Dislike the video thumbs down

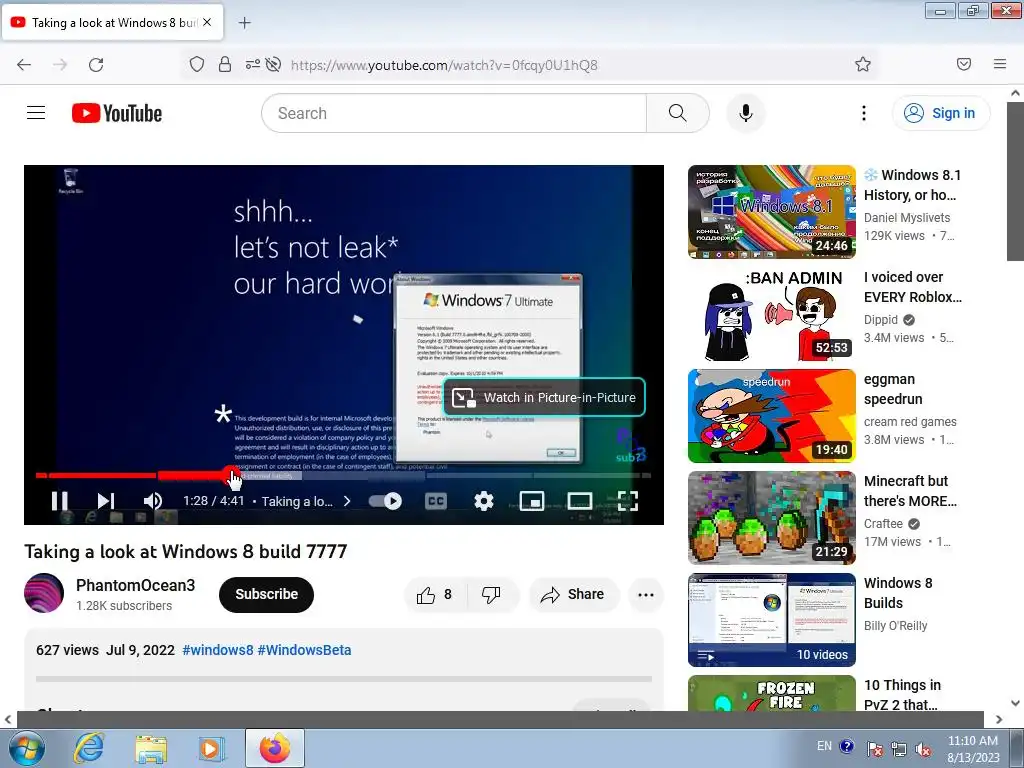pos(491,594)
